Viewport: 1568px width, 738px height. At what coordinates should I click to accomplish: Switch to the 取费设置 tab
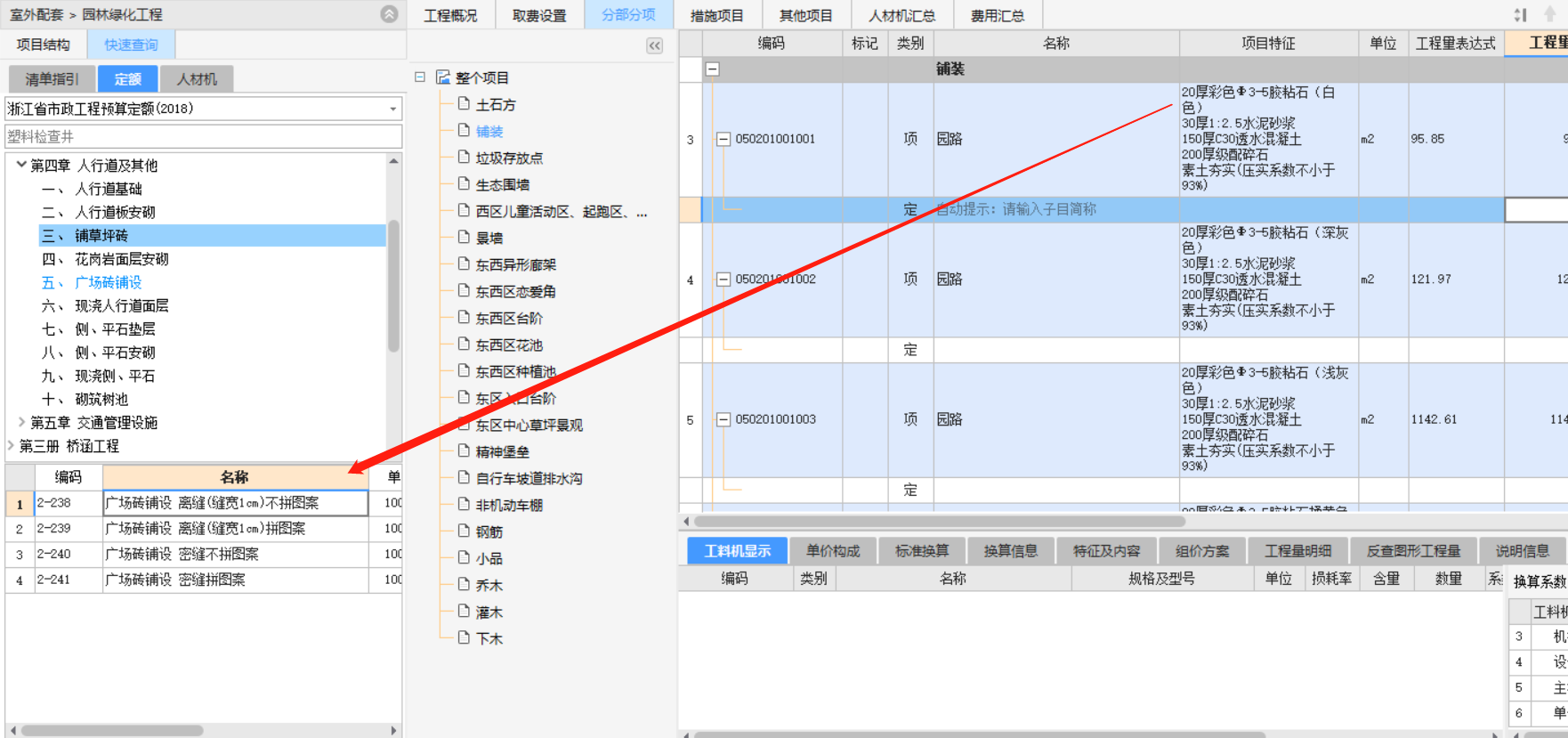coord(539,15)
